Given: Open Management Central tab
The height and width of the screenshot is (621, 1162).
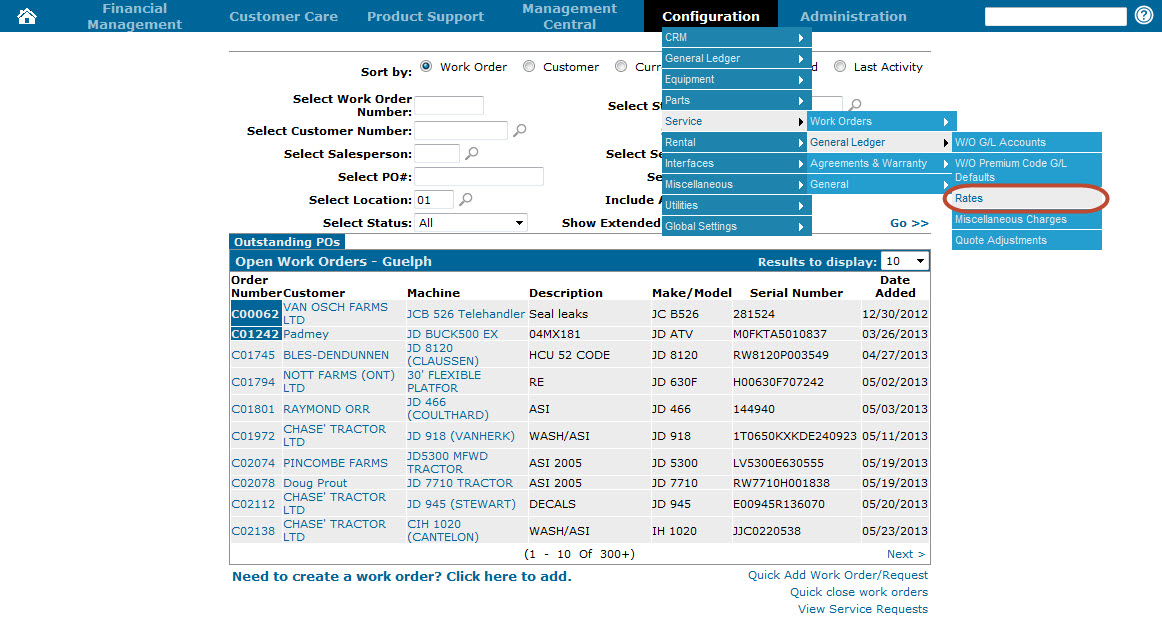Looking at the screenshot, I should 569,16.
